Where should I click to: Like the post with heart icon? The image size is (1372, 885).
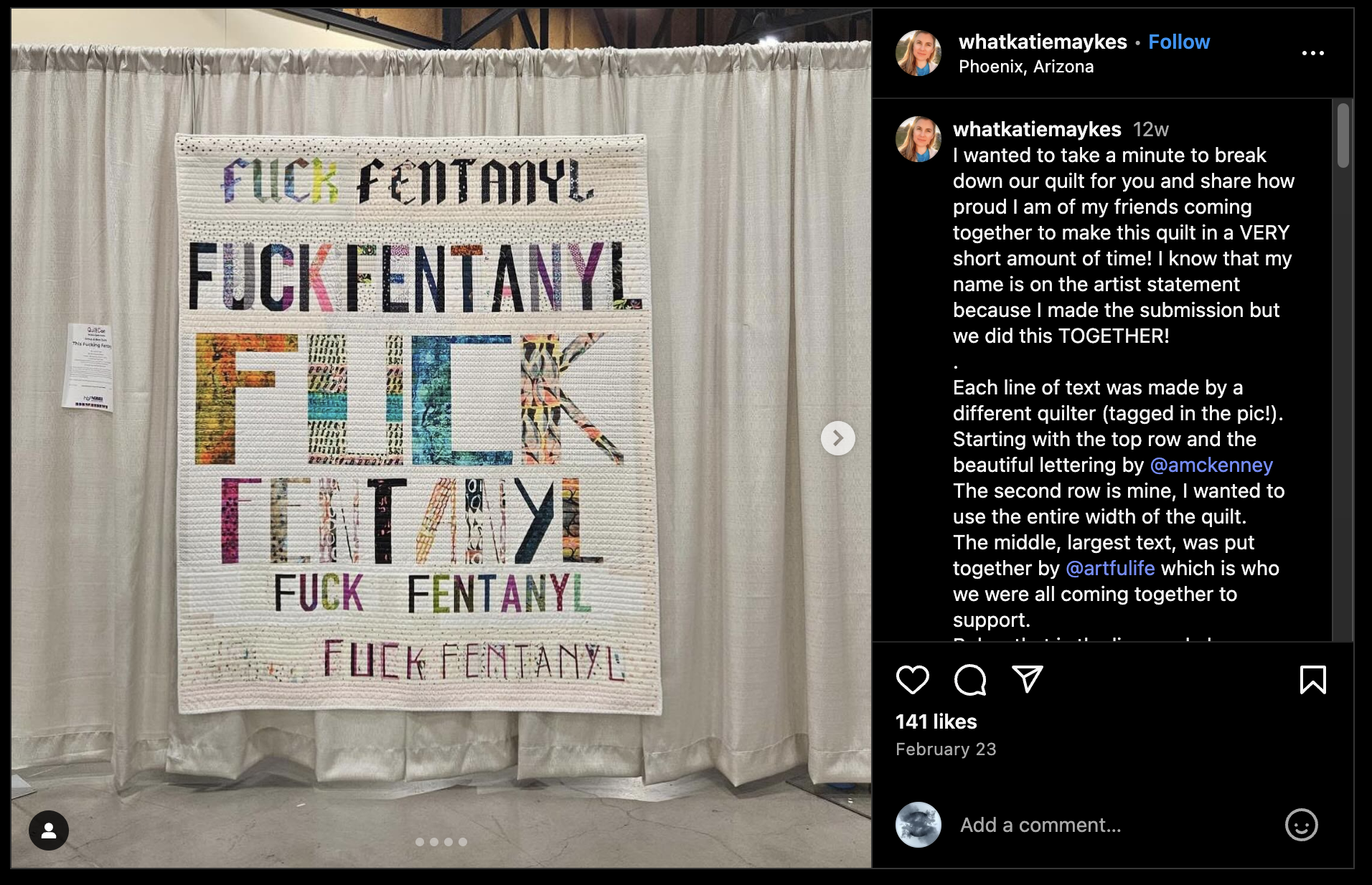click(x=912, y=679)
